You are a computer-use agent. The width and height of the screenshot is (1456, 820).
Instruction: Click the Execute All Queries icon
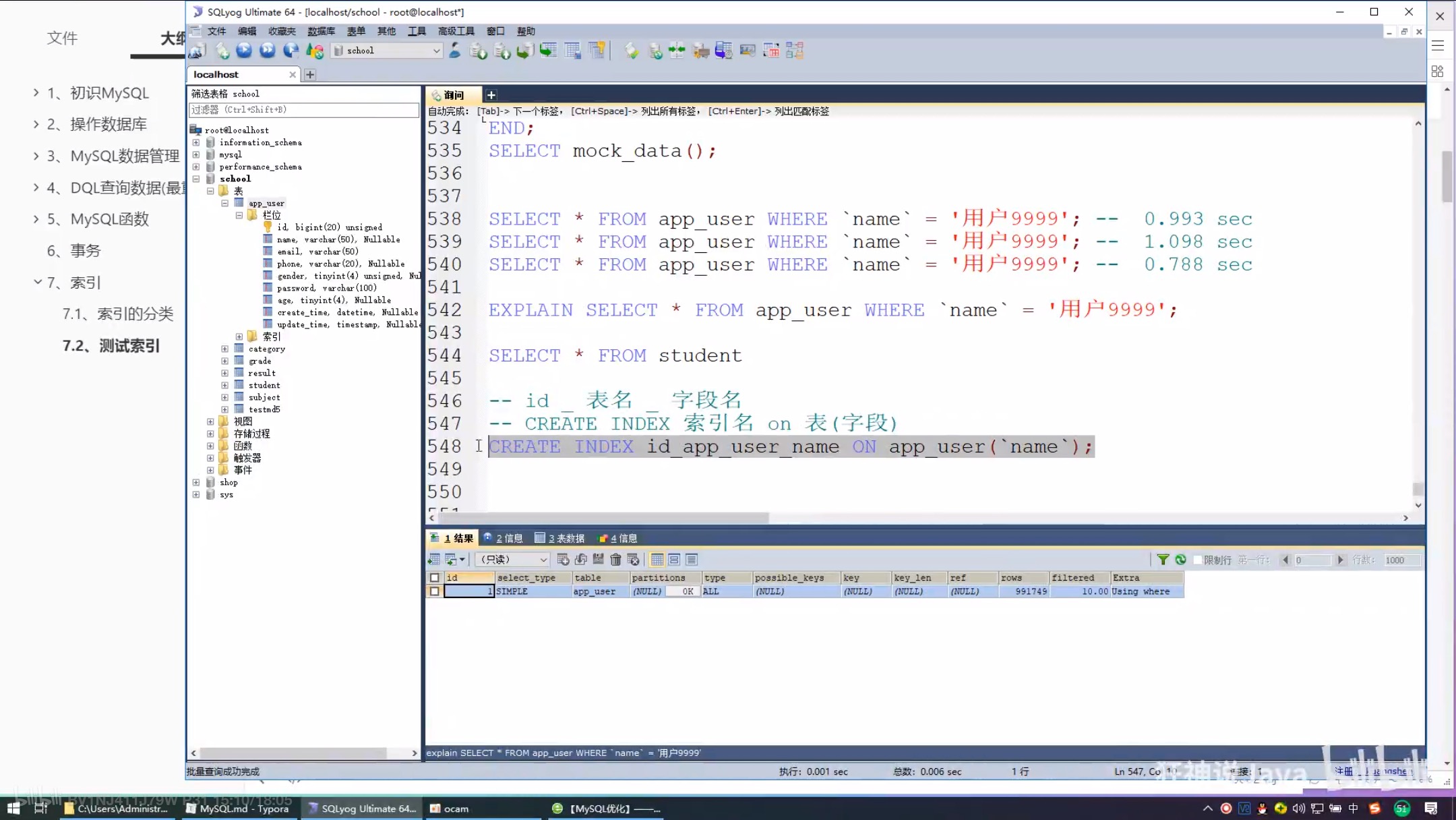pos(268,51)
